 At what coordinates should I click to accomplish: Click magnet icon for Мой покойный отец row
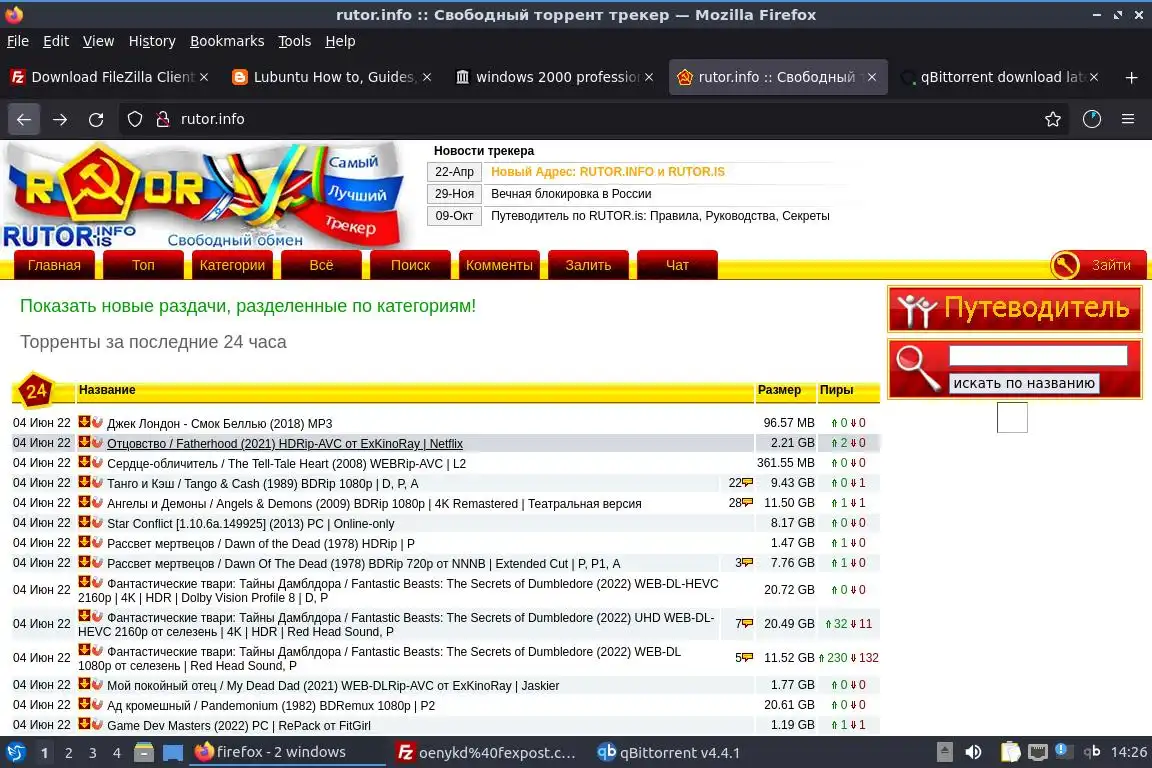click(x=98, y=684)
